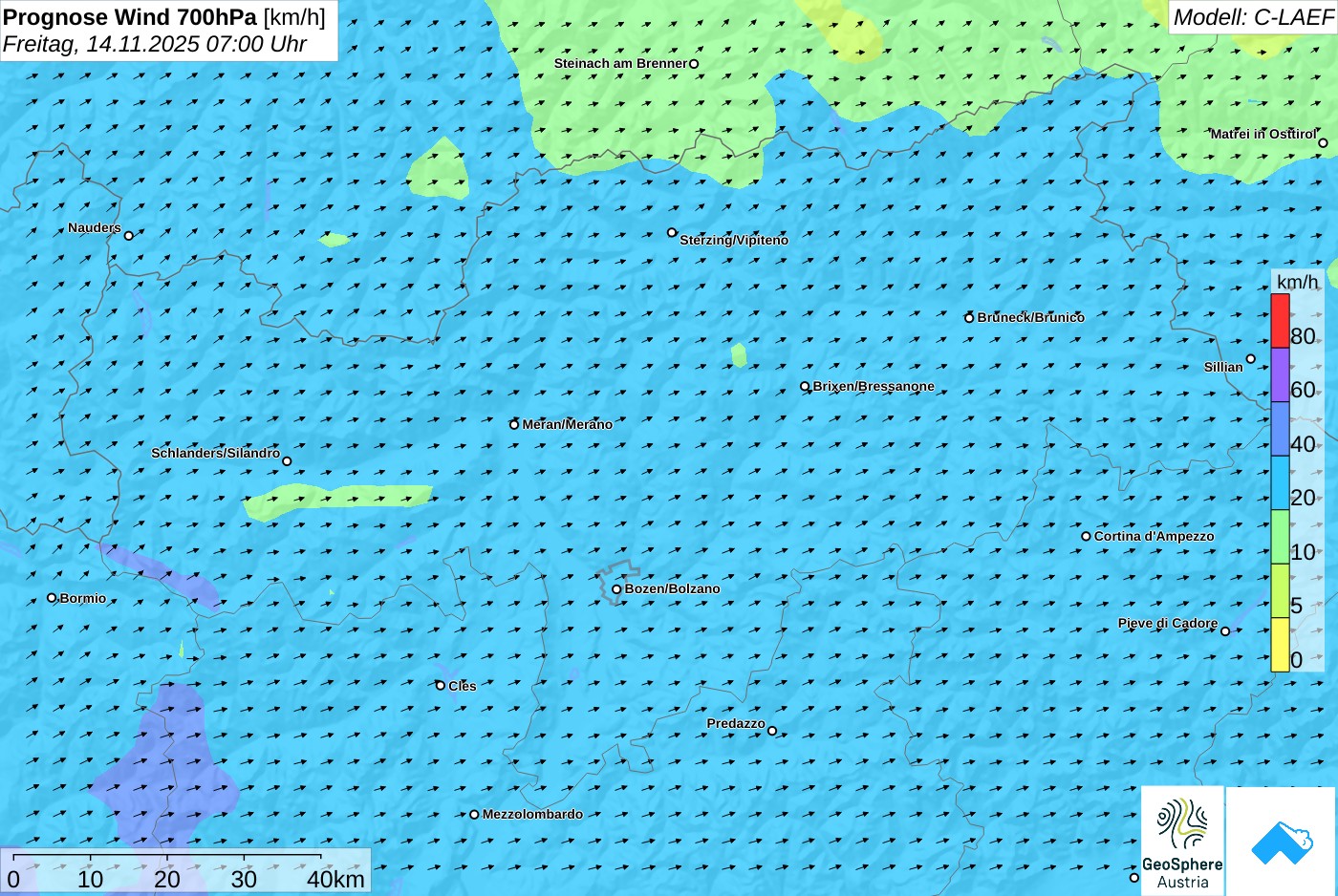
Task: Click the 'Brixen/Bressanone' label
Action: tap(874, 386)
